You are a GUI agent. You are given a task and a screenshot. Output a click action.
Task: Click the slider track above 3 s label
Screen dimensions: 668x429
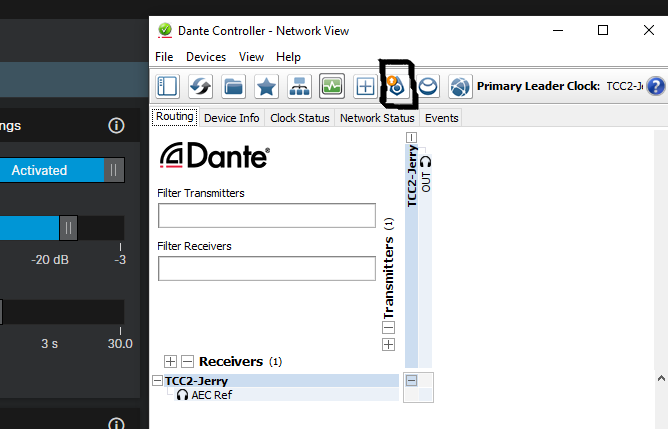click(62, 312)
